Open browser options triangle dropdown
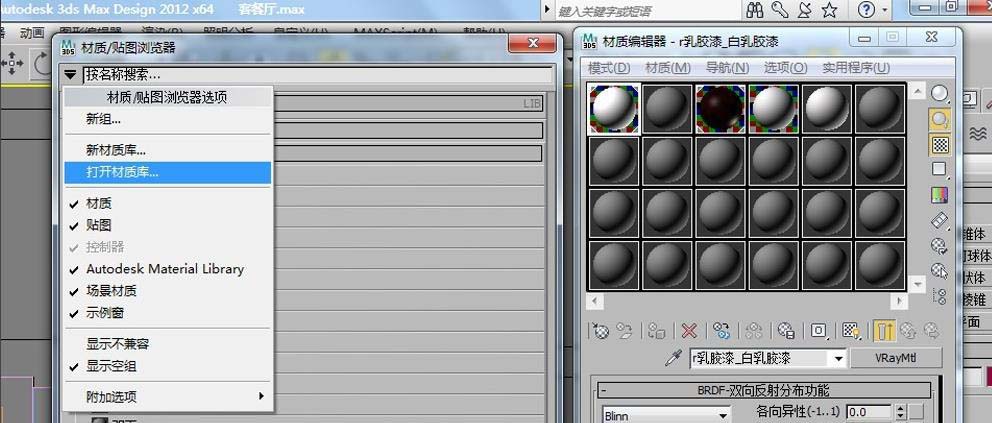This screenshot has width=992, height=423. (70, 75)
